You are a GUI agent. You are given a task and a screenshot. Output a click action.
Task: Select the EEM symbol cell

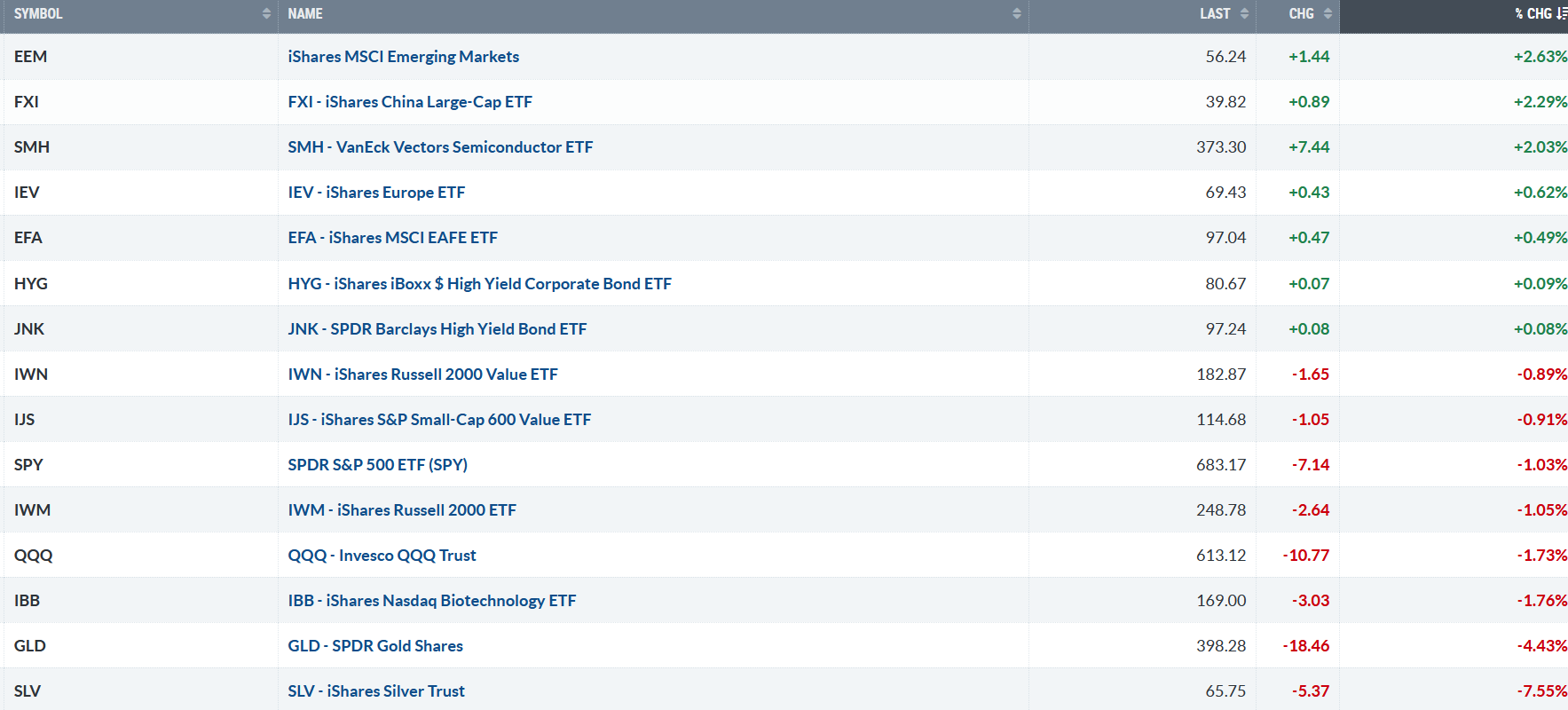(x=30, y=57)
